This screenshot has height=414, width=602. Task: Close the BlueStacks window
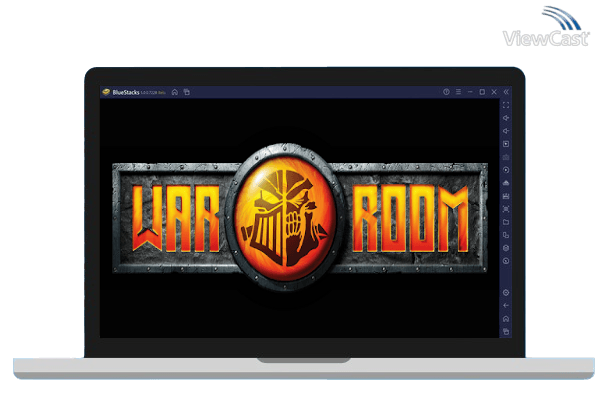click(x=494, y=92)
